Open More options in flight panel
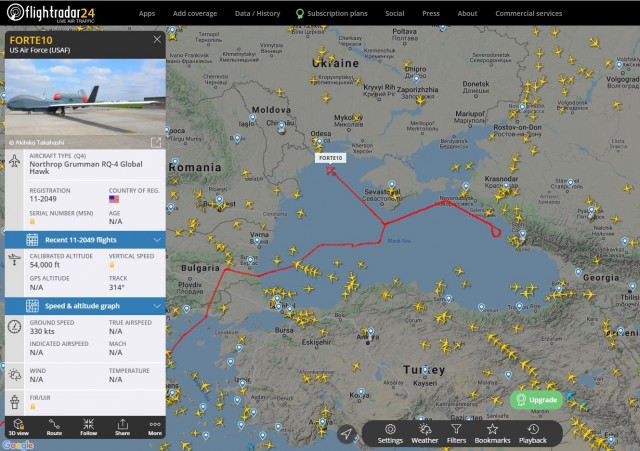This screenshot has width=640, height=451. click(155, 427)
